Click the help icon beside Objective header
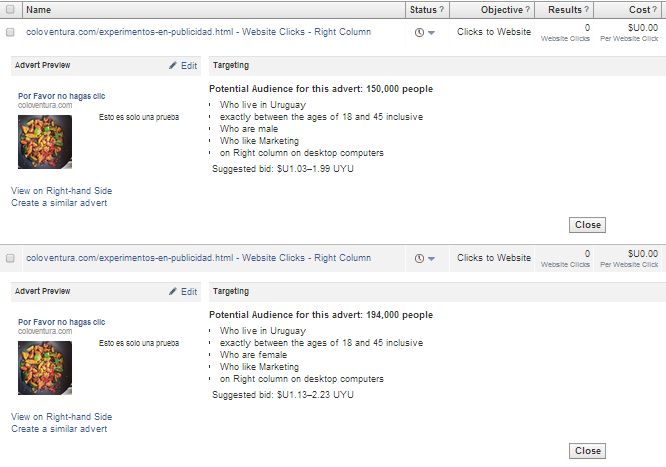This screenshot has width=666, height=467. point(528,10)
